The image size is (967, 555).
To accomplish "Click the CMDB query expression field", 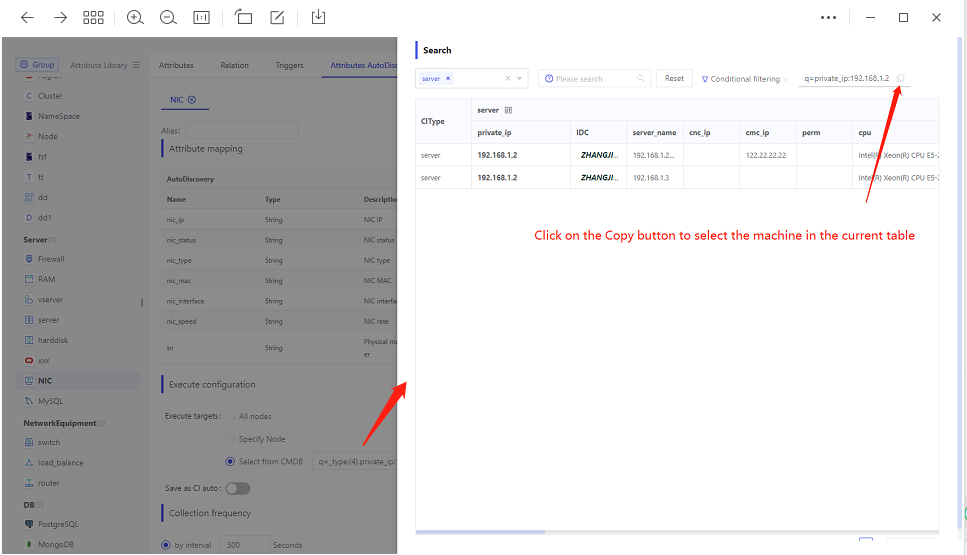I will coord(355,462).
